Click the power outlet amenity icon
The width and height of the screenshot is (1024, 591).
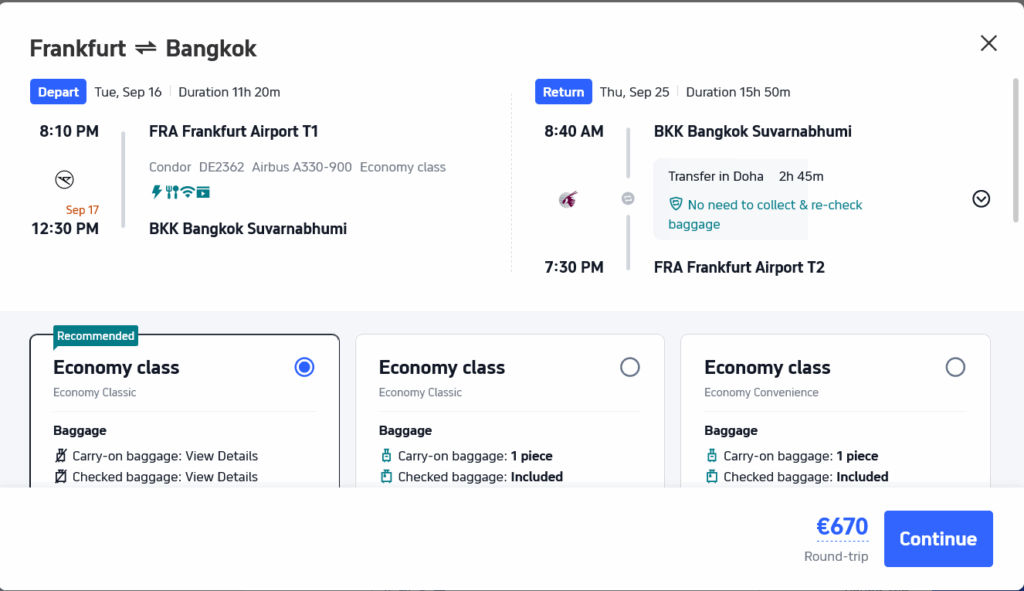click(x=156, y=191)
